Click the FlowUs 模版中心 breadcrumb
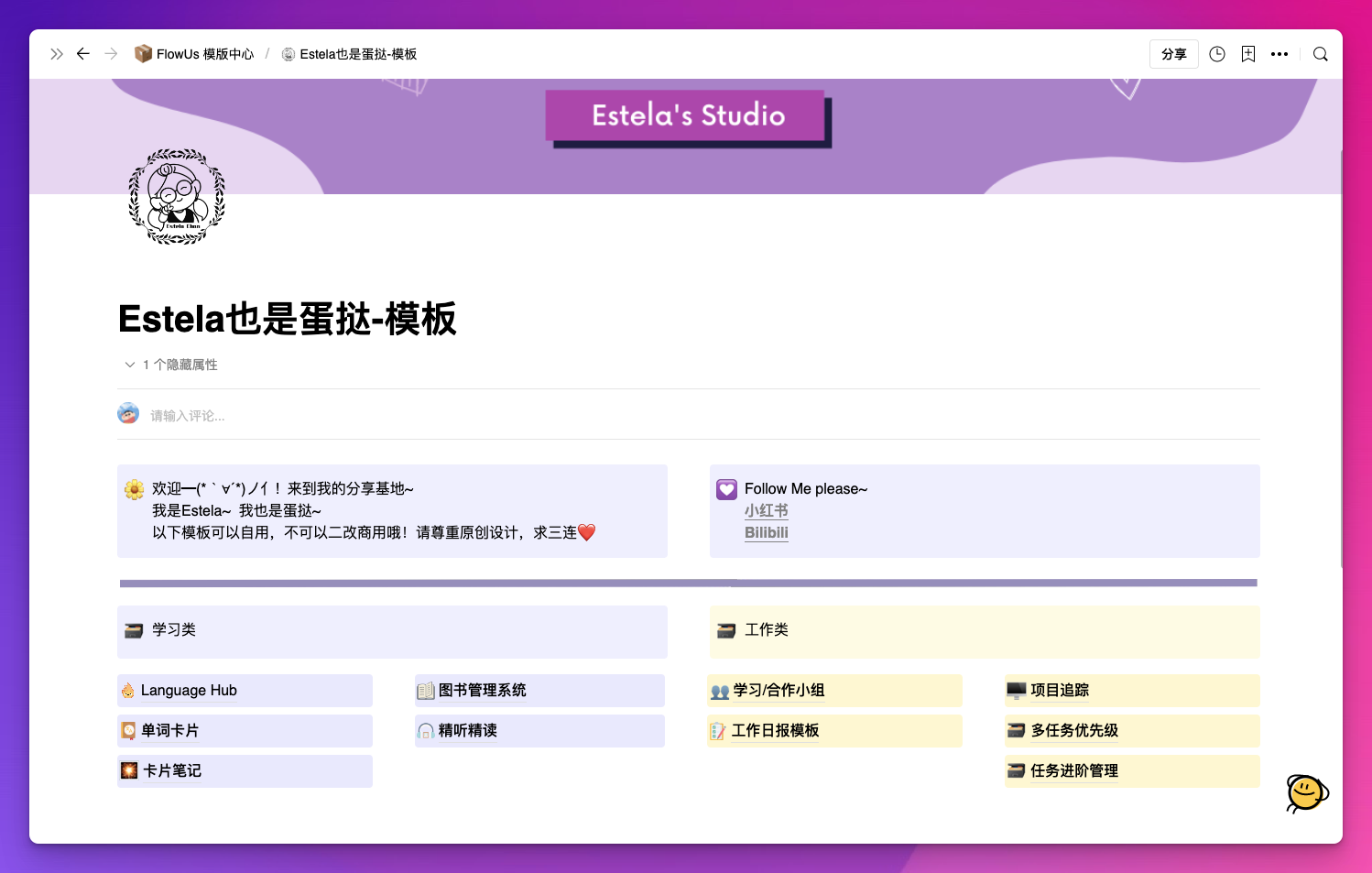Image resolution: width=1372 pixels, height=873 pixels. (x=202, y=54)
